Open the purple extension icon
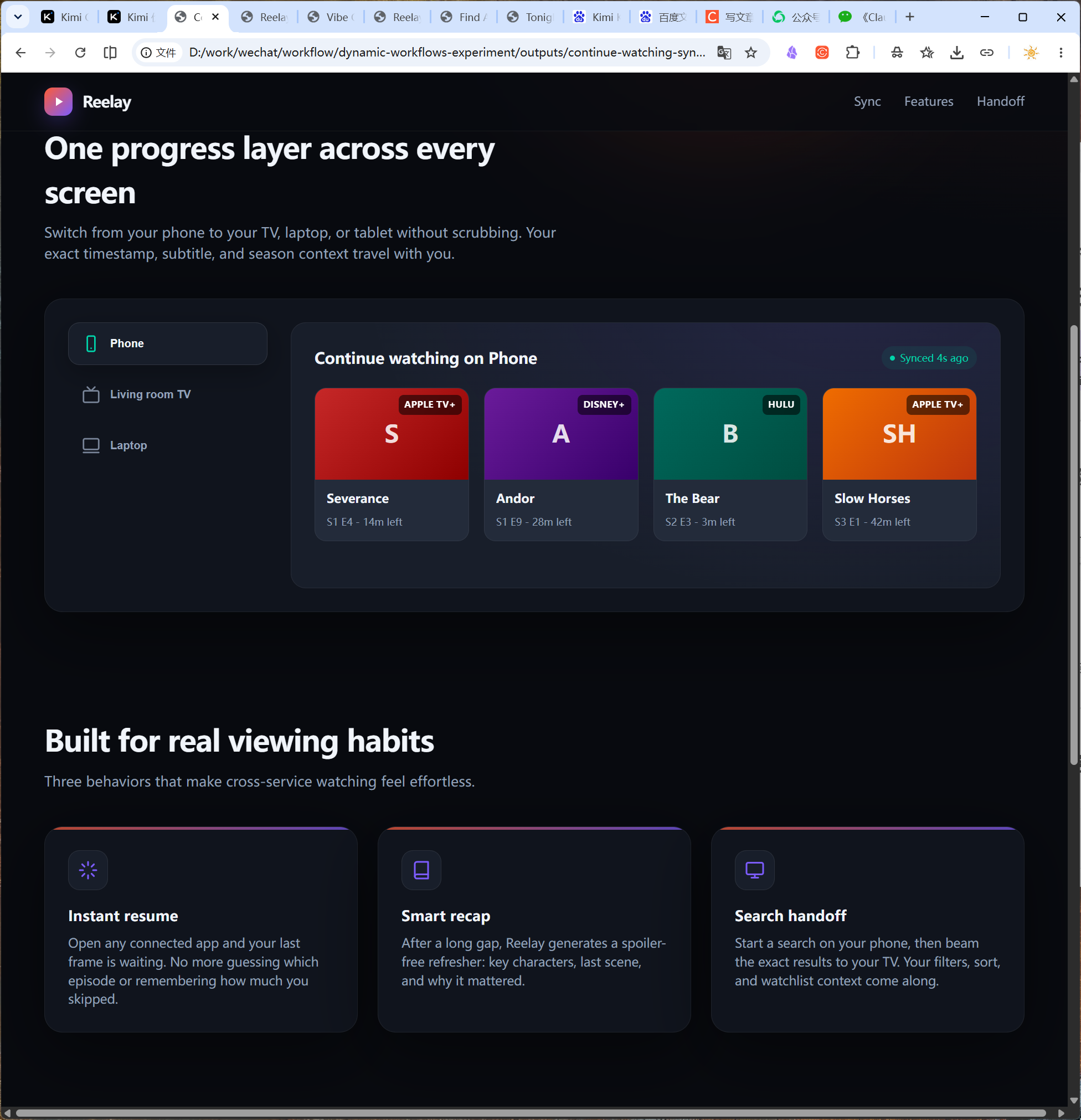Image resolution: width=1081 pixels, height=1120 pixels. pyautogui.click(x=792, y=53)
